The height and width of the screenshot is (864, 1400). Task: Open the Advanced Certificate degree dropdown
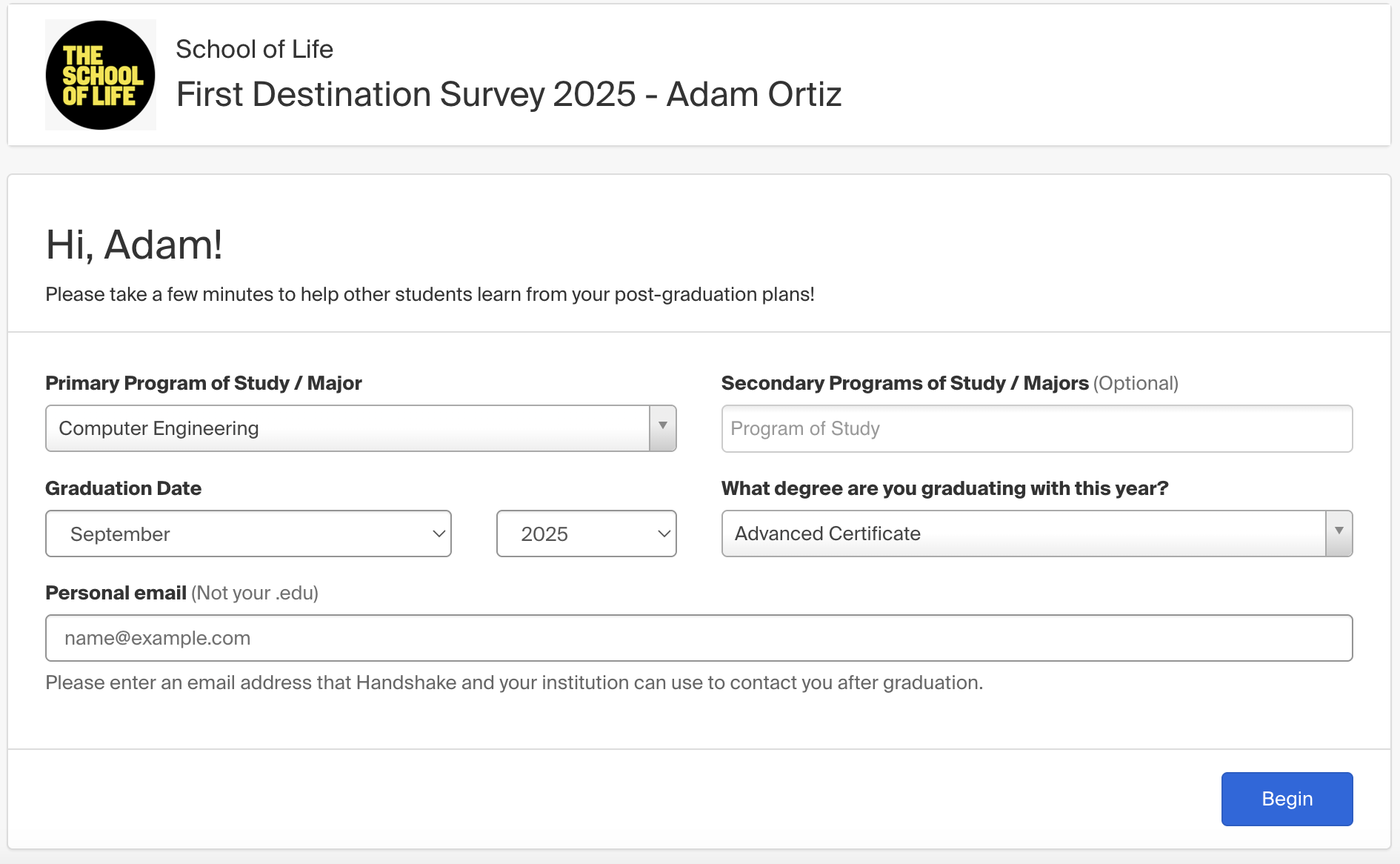[1037, 534]
